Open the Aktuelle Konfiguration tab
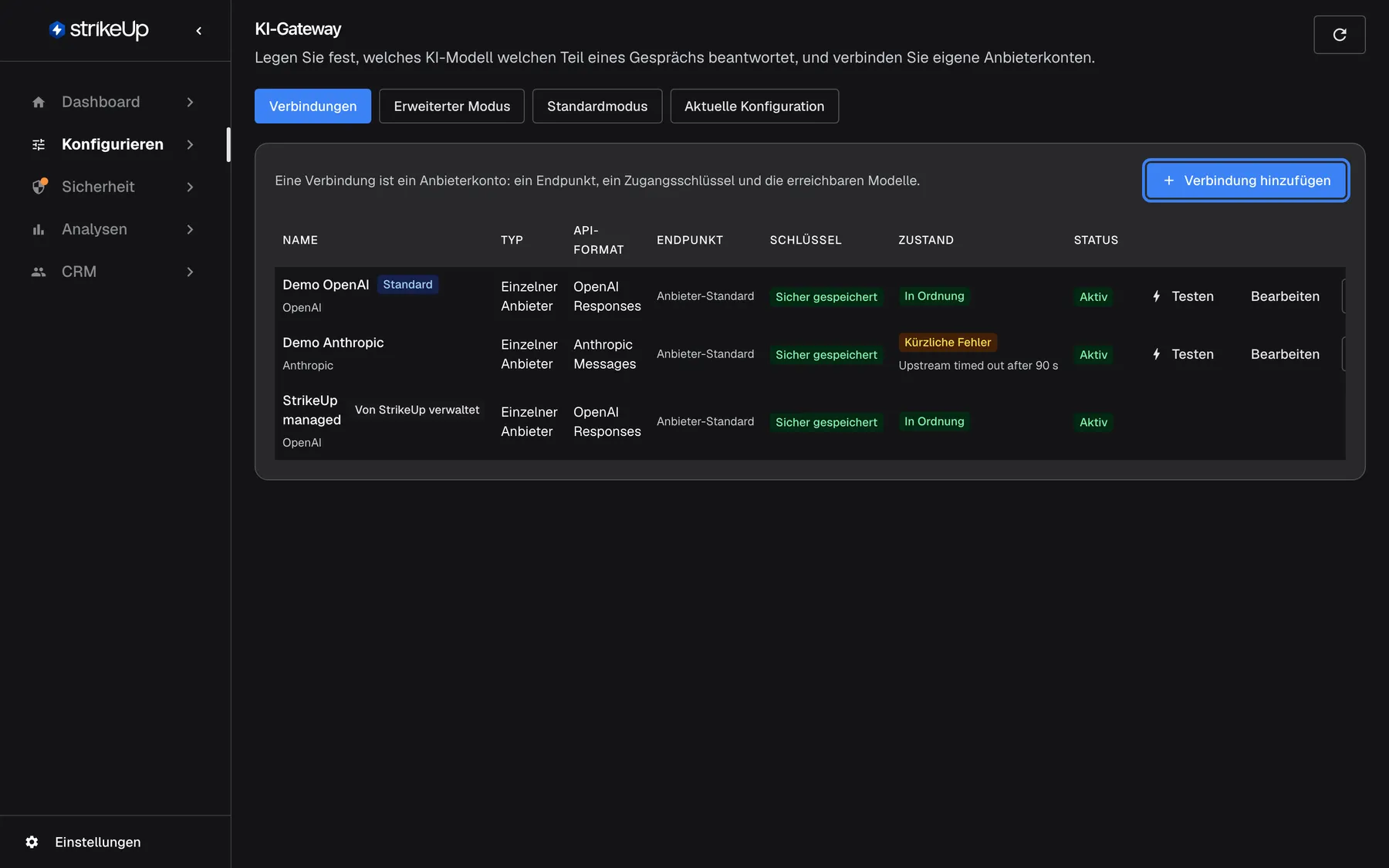The image size is (1389, 868). [x=754, y=106]
